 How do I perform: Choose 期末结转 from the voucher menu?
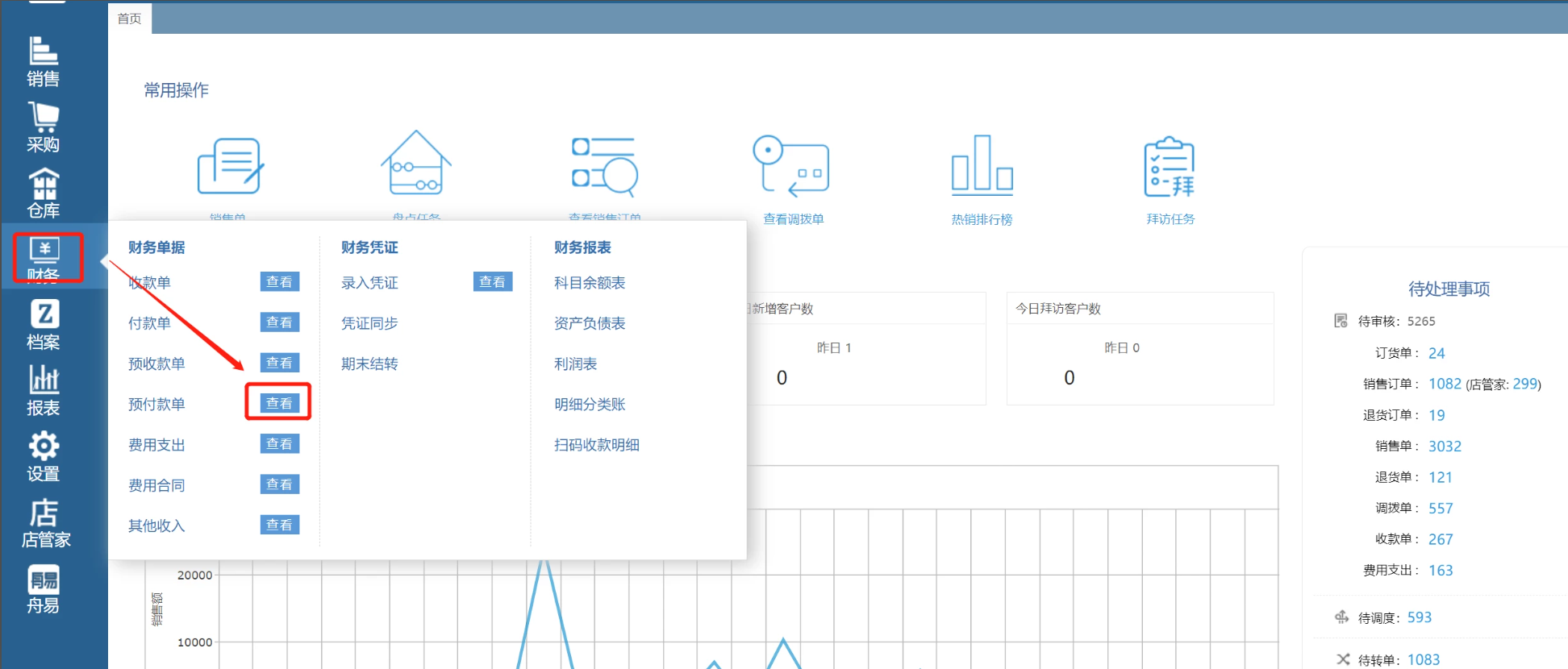[369, 364]
